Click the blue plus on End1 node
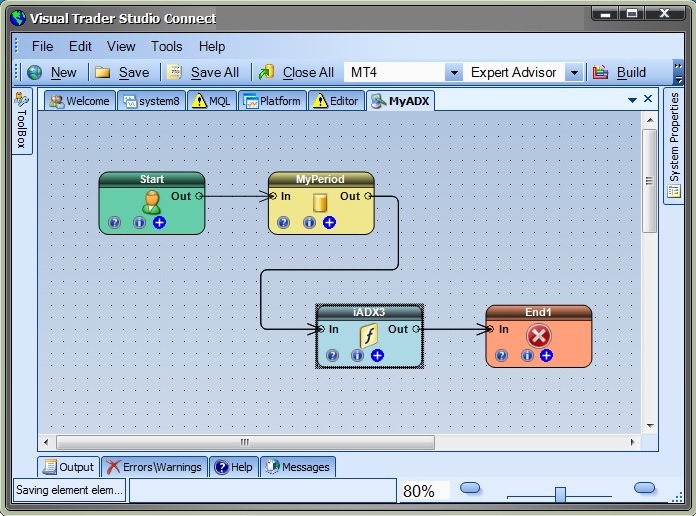 pyautogui.click(x=546, y=355)
